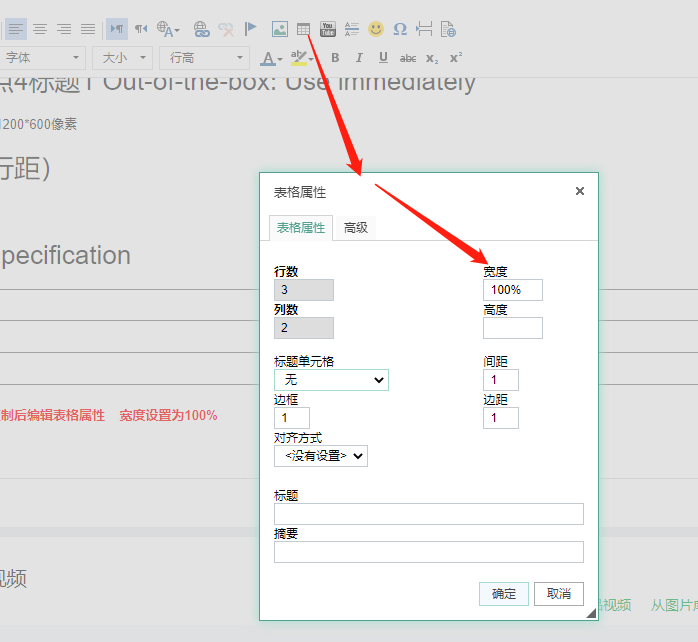698x642 pixels.
Task: Insert a page break from toolbar
Action: (x=424, y=29)
